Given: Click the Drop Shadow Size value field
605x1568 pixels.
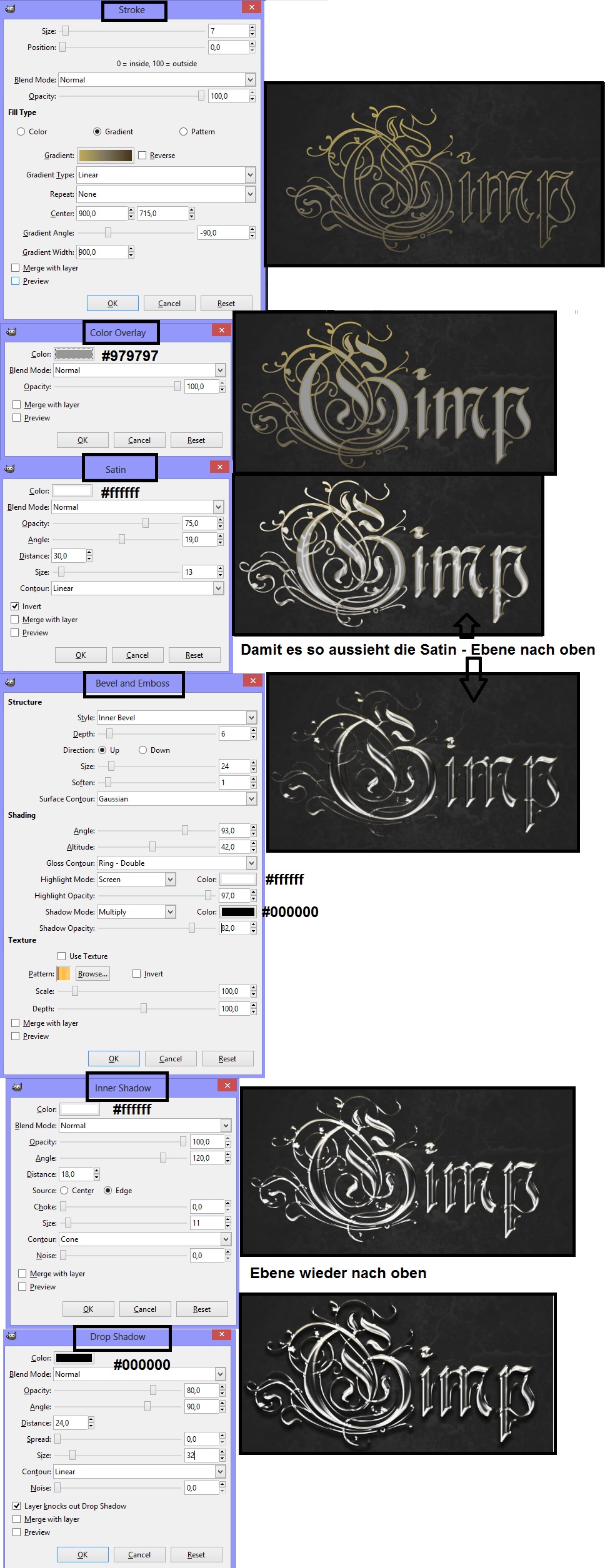Looking at the screenshot, I should 201,1456.
